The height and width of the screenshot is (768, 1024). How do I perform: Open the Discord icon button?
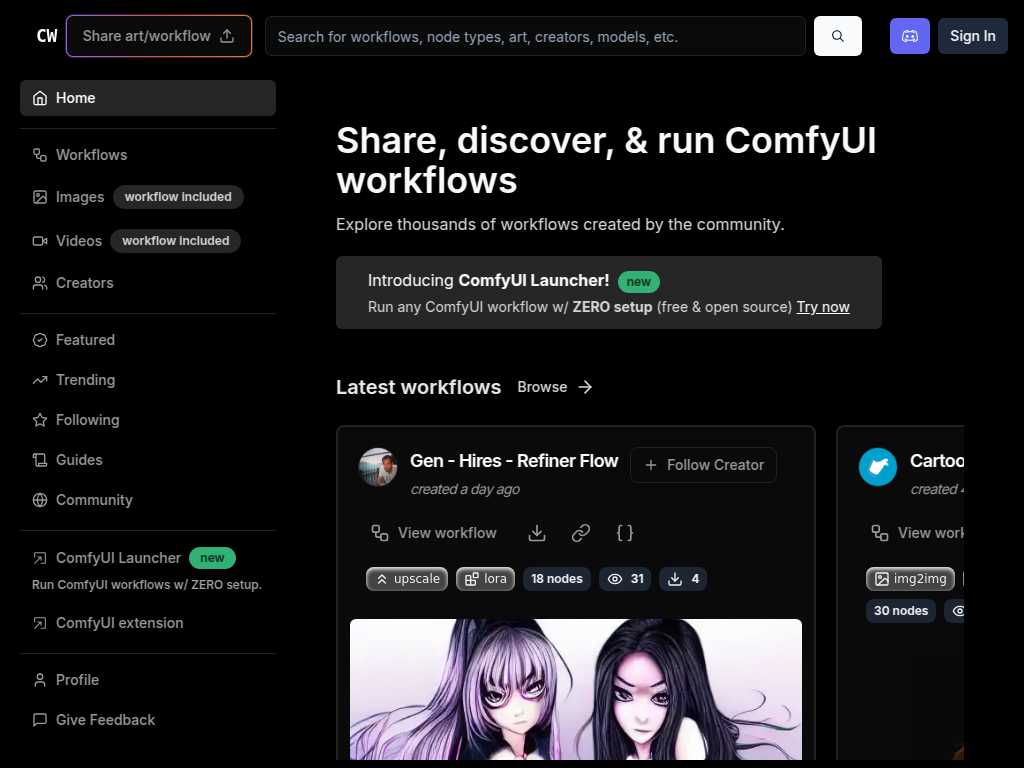pos(910,36)
